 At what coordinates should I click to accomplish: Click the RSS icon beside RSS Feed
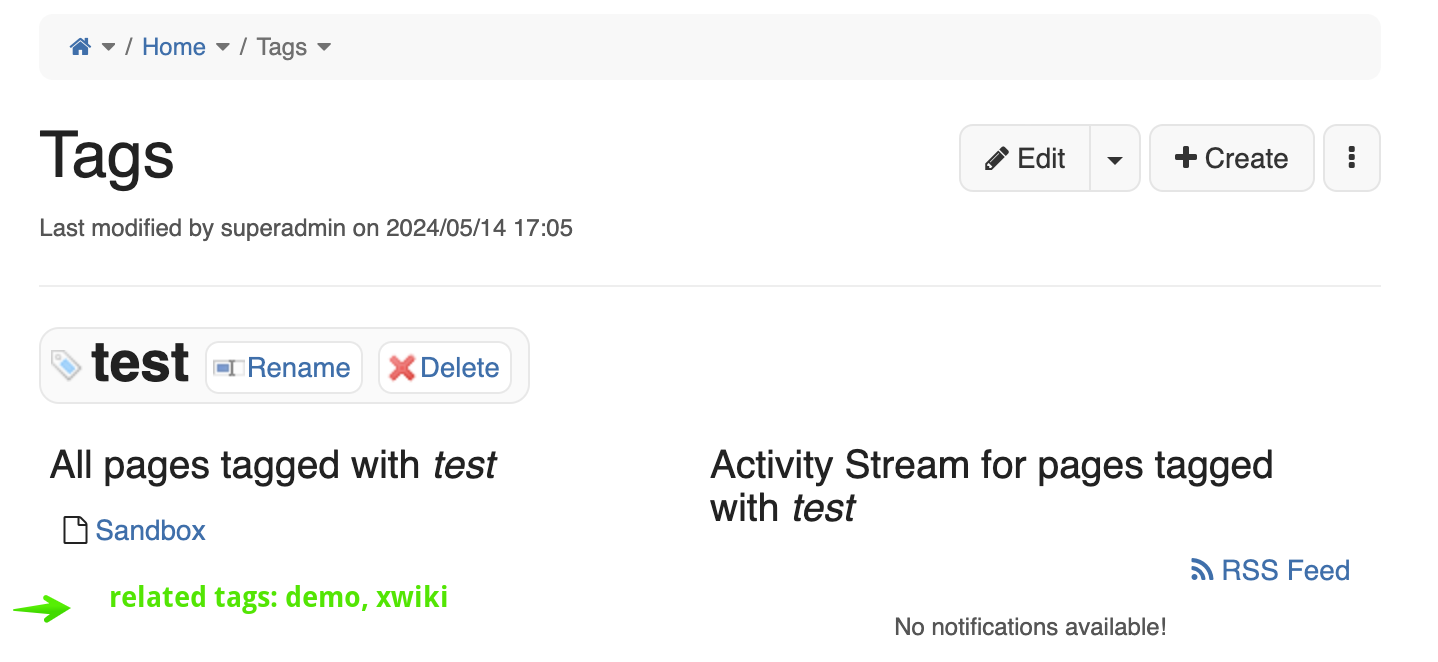click(1202, 570)
